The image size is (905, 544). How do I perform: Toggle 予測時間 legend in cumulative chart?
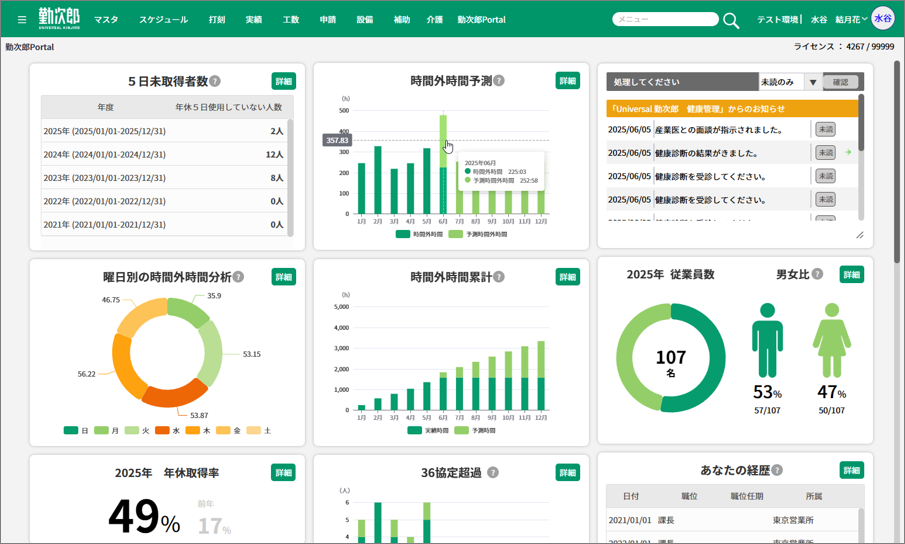(474, 430)
